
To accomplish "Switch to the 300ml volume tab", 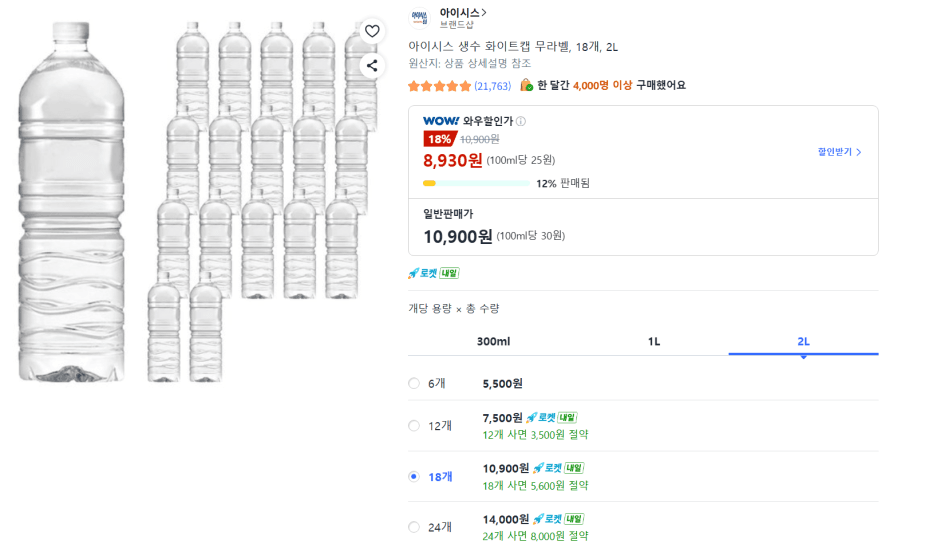I will coord(494,341).
